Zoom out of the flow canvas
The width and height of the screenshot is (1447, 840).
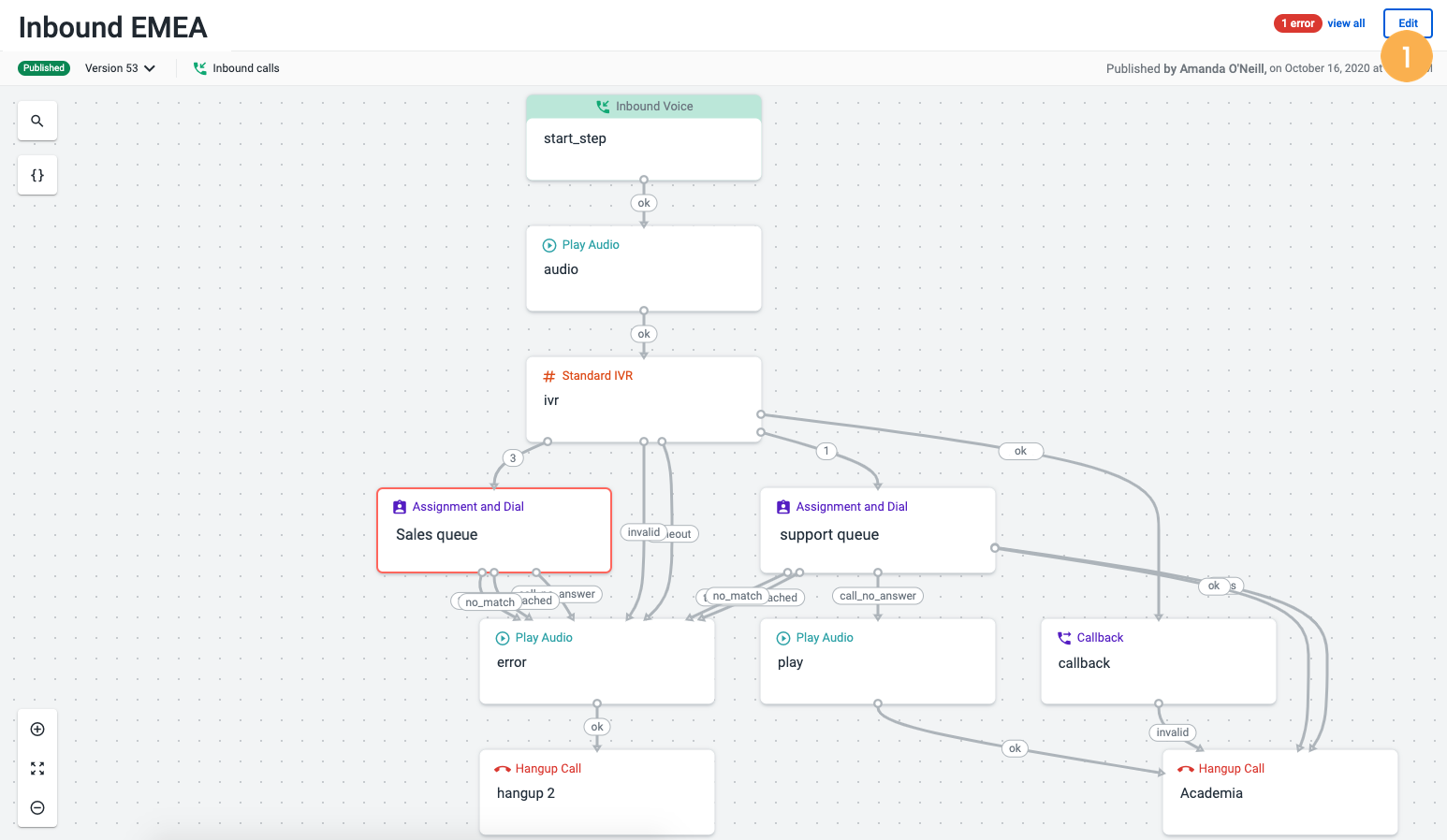[x=37, y=807]
